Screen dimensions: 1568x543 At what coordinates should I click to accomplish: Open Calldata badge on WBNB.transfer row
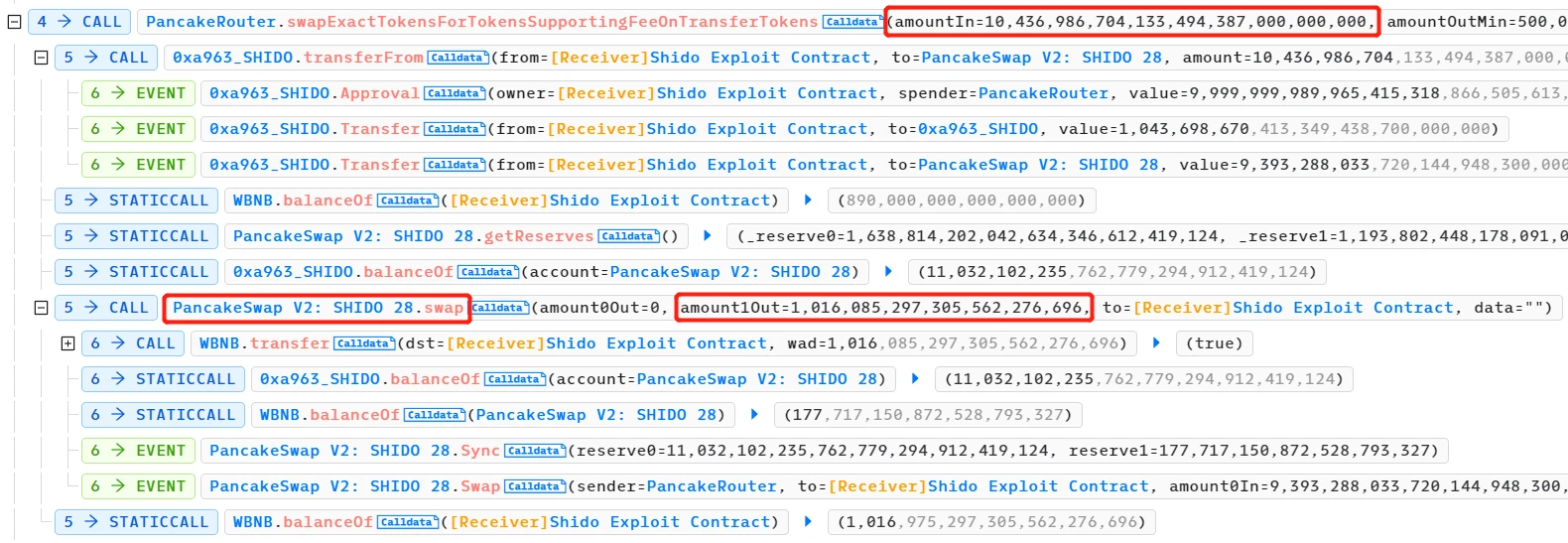coord(363,343)
